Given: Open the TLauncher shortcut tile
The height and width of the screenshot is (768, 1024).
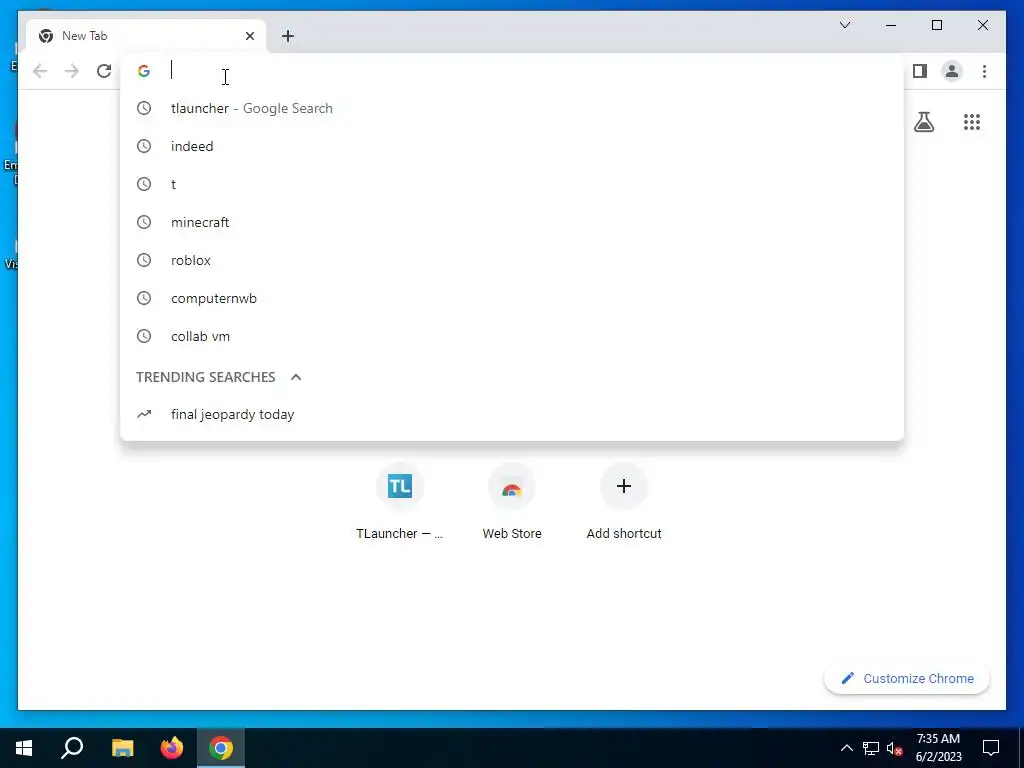Looking at the screenshot, I should (x=400, y=502).
